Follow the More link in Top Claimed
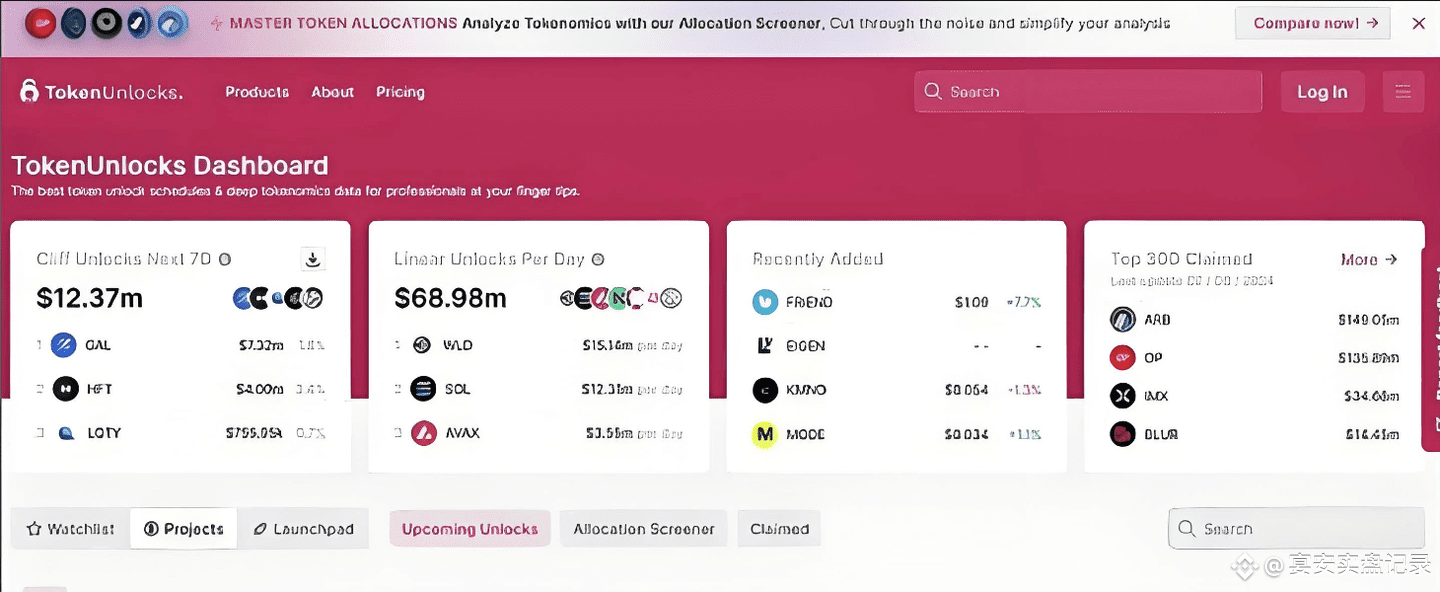The image size is (1440, 592). (1368, 259)
